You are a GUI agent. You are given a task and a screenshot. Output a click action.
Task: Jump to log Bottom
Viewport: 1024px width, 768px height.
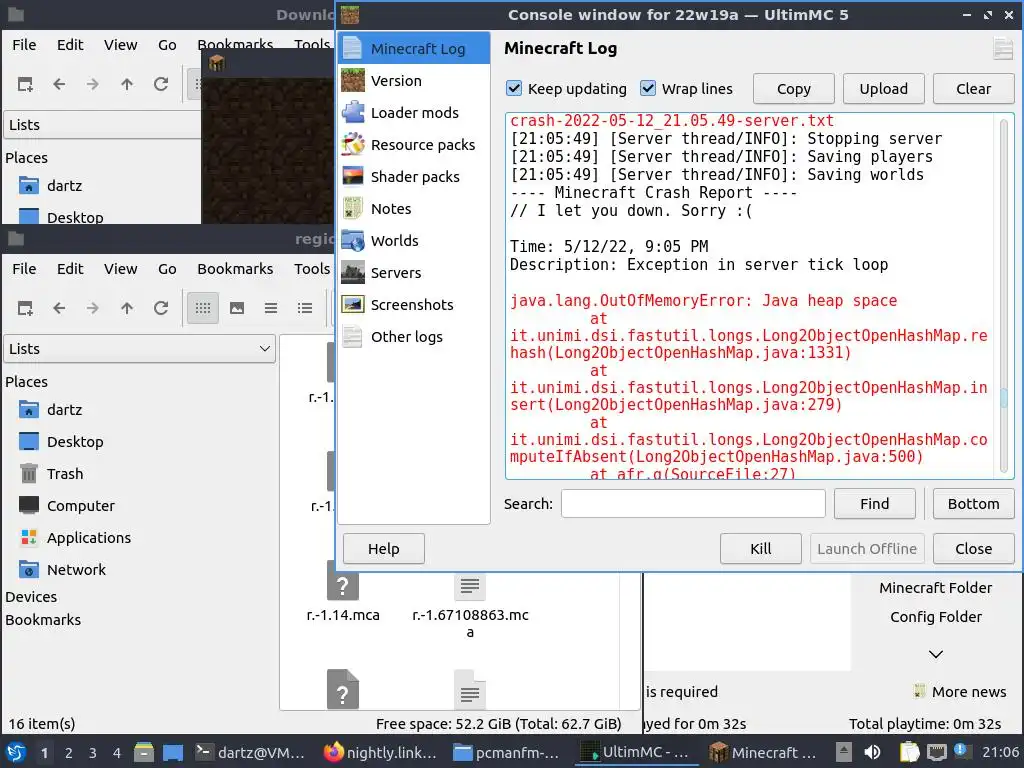tap(973, 504)
